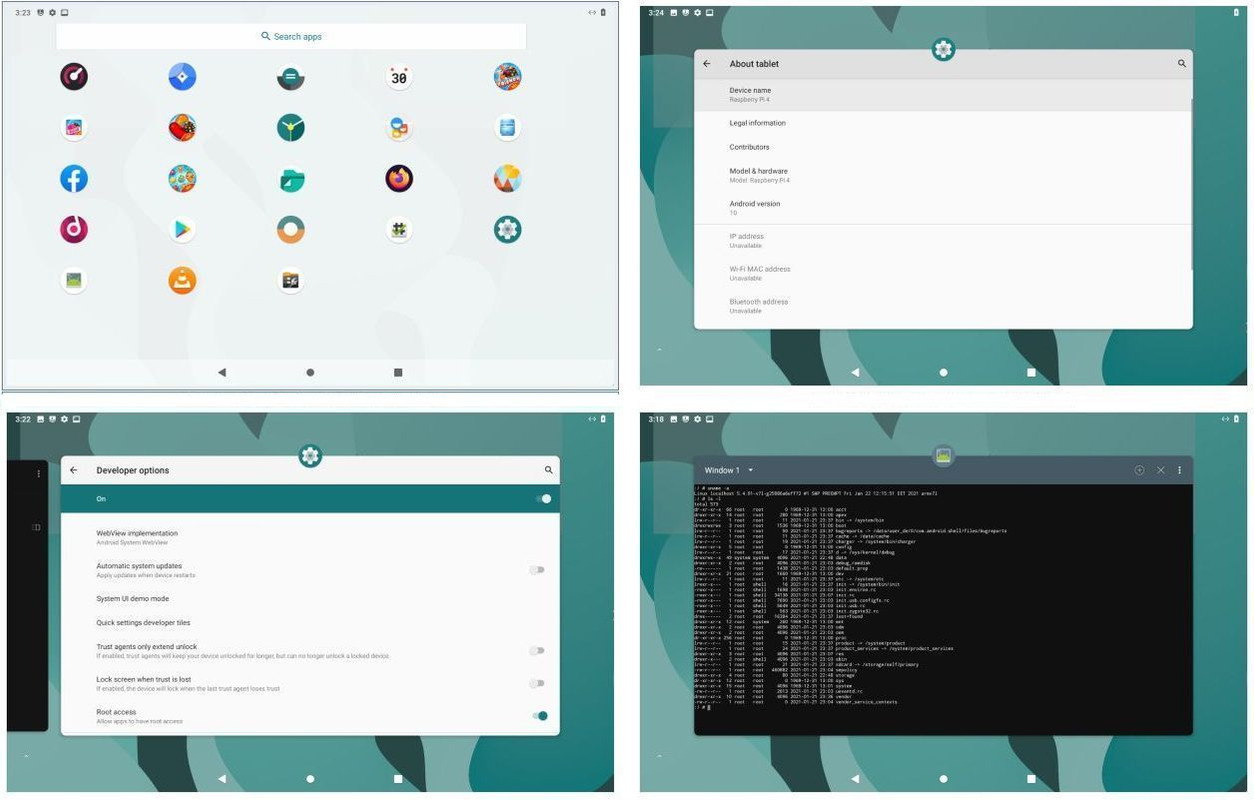Click Settings gear badge above Developer options card

tap(310, 456)
